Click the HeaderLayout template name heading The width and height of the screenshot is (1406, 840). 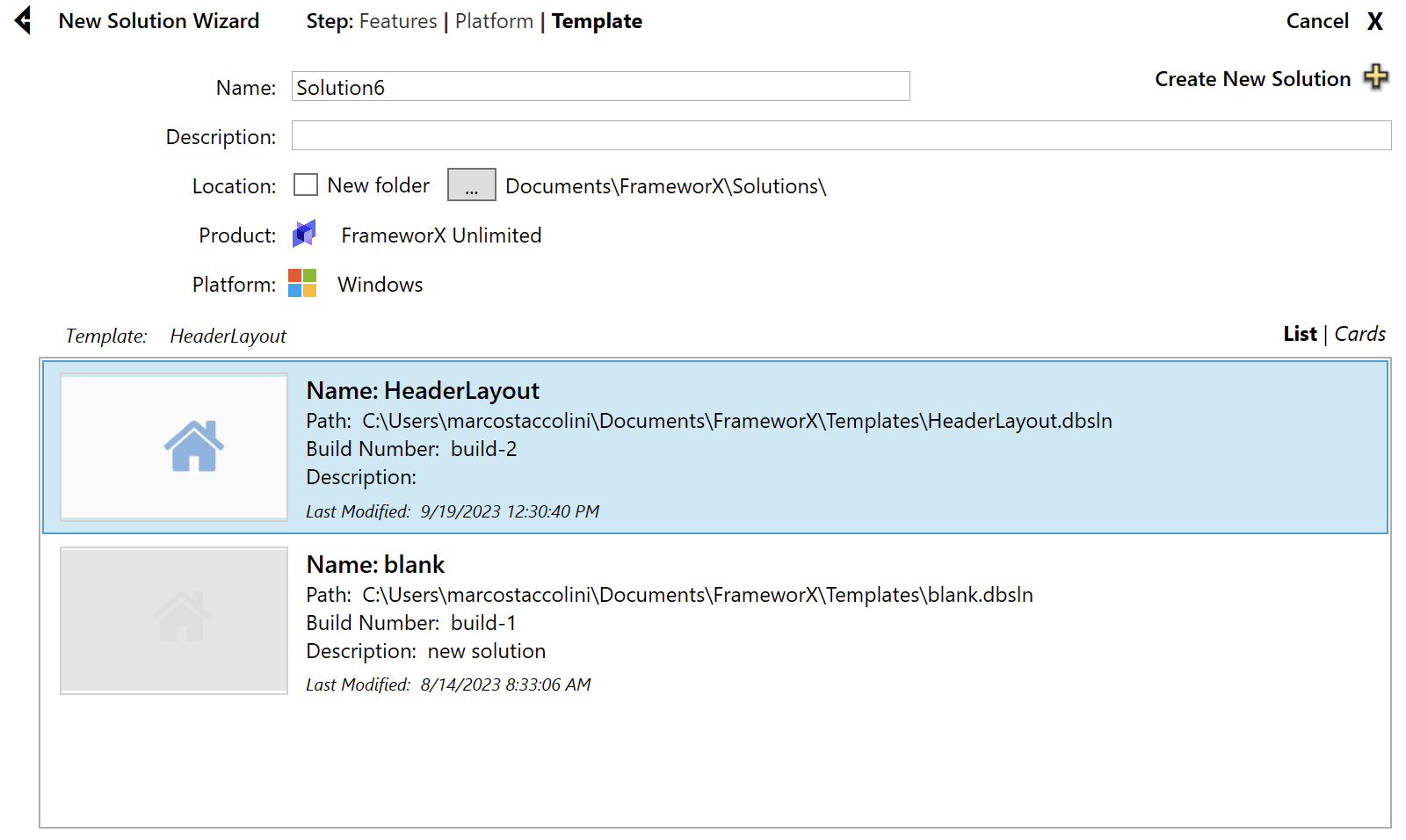pyautogui.click(x=423, y=391)
